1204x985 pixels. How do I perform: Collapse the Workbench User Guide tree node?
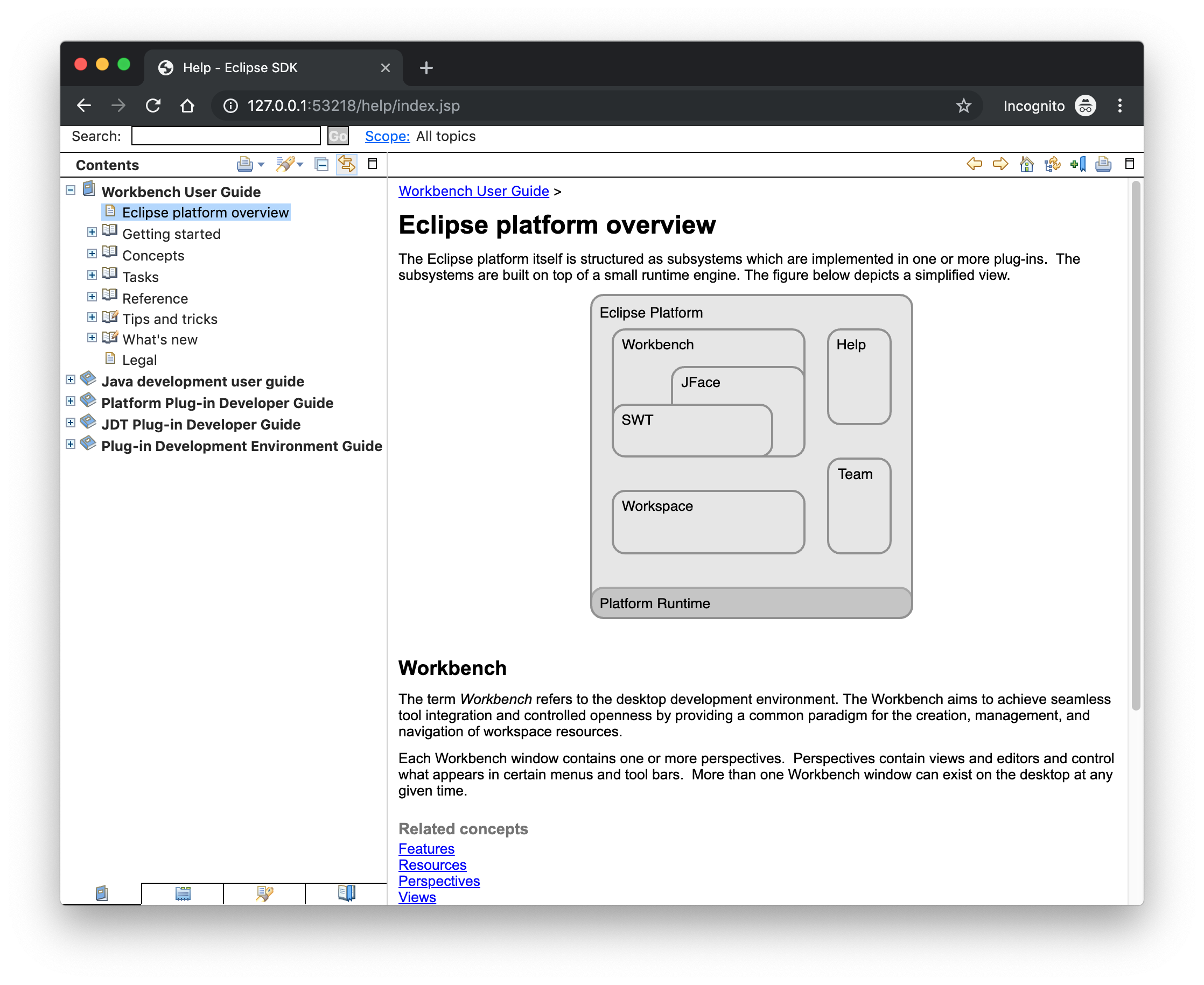coord(71,191)
